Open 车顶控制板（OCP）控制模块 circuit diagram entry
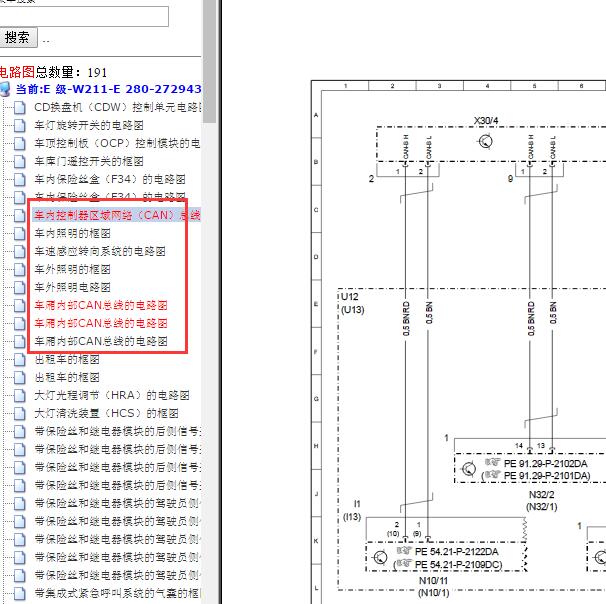 117,143
